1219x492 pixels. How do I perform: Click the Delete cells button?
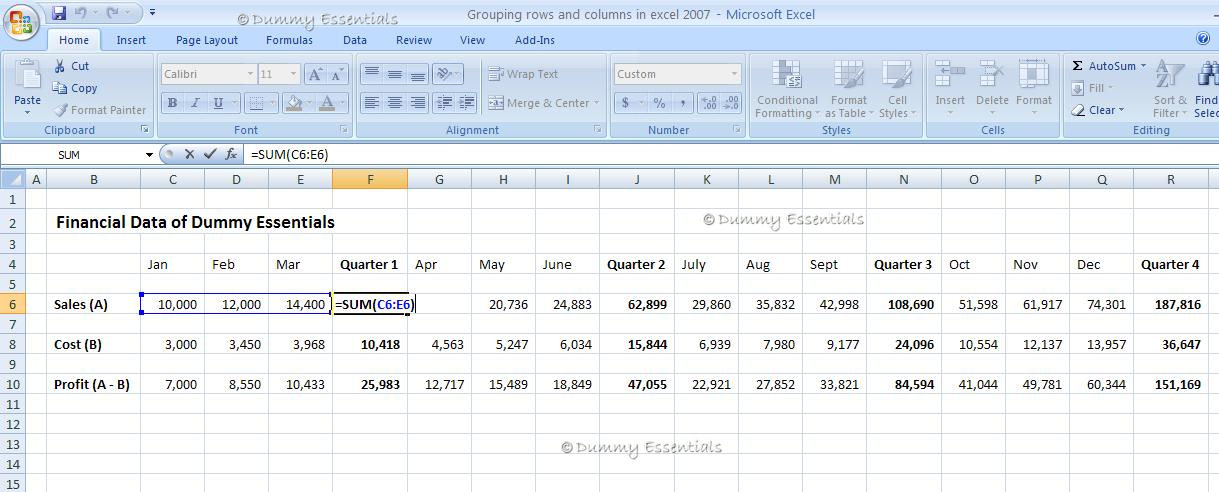point(992,83)
